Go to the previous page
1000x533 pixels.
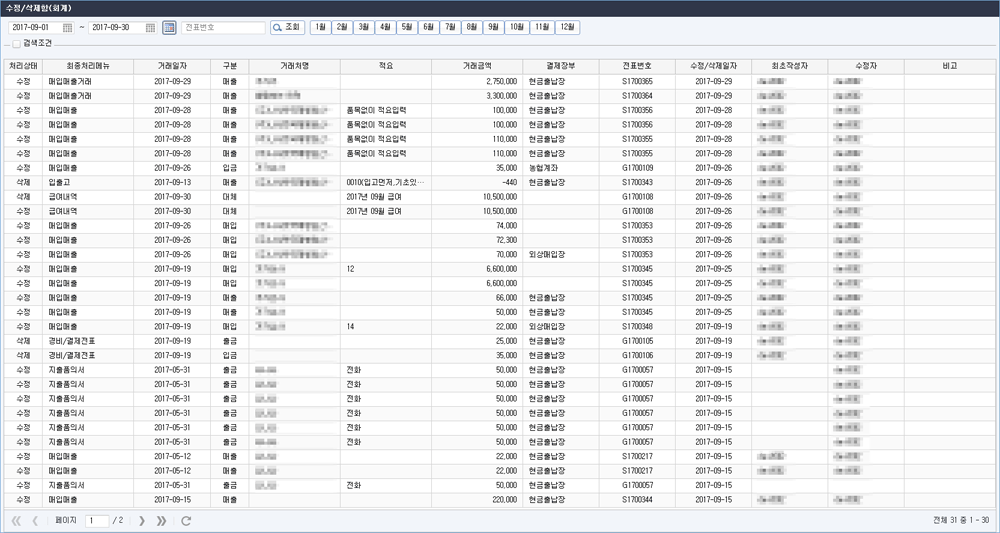coord(35,521)
